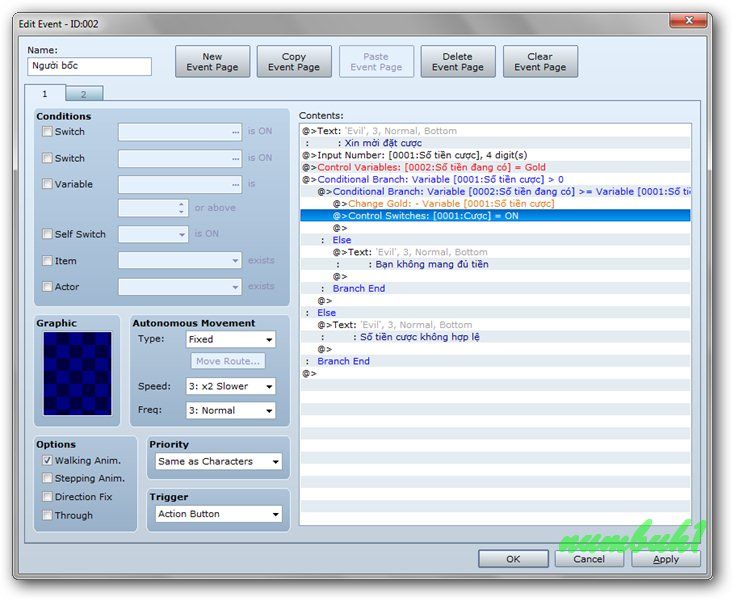This screenshot has height=600, width=733.
Task: Click the Move Route... button
Action: [x=228, y=361]
